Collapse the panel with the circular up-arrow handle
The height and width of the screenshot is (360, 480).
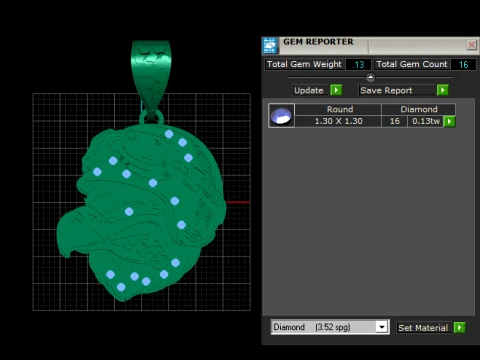(370, 77)
